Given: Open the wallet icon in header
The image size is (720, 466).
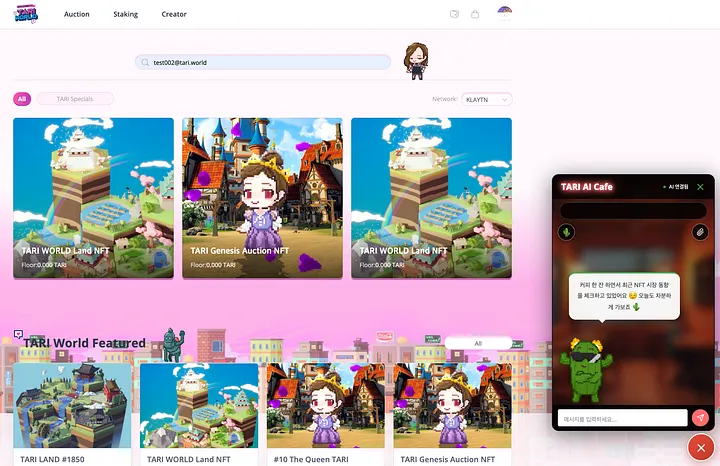Looking at the screenshot, I should click(x=455, y=14).
